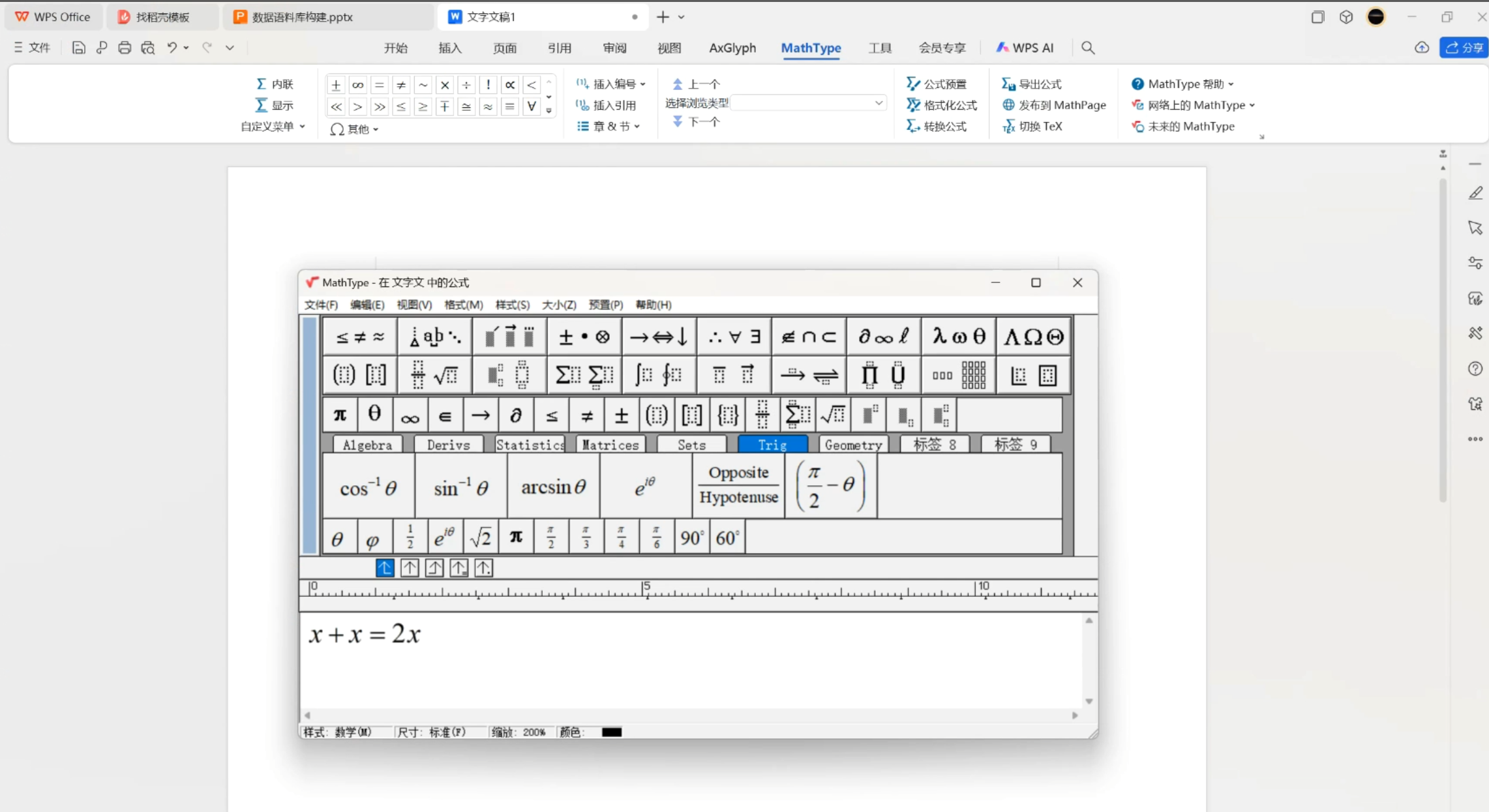
Task: Open set theory symbols palette
Action: tap(809, 337)
